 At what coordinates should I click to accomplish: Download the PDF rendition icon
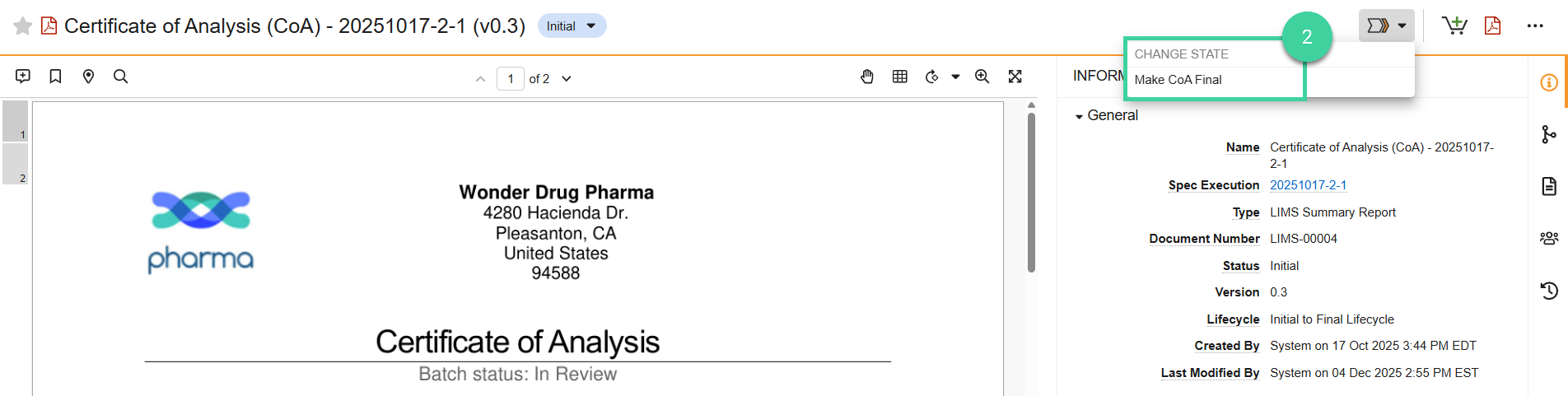coord(1492,26)
